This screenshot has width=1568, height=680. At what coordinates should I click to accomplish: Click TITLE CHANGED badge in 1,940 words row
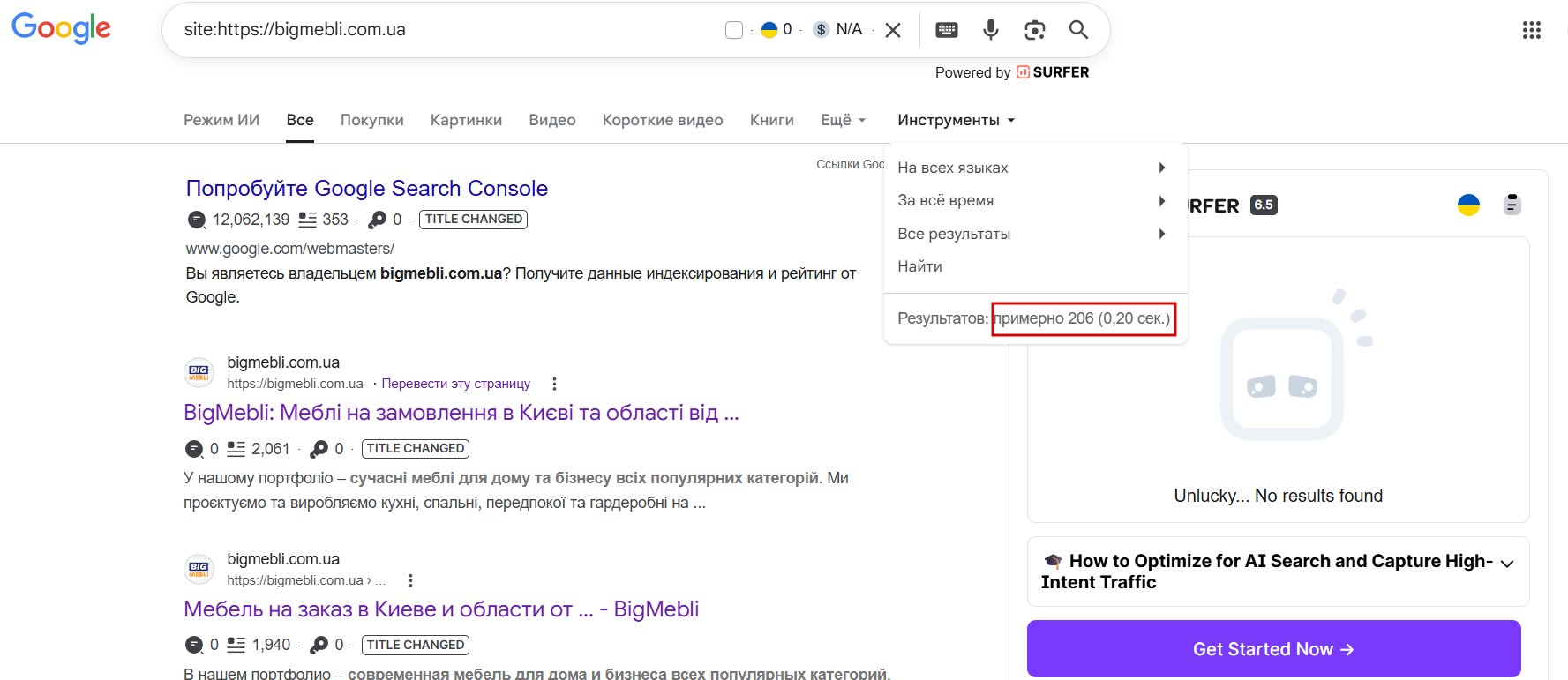tap(416, 646)
